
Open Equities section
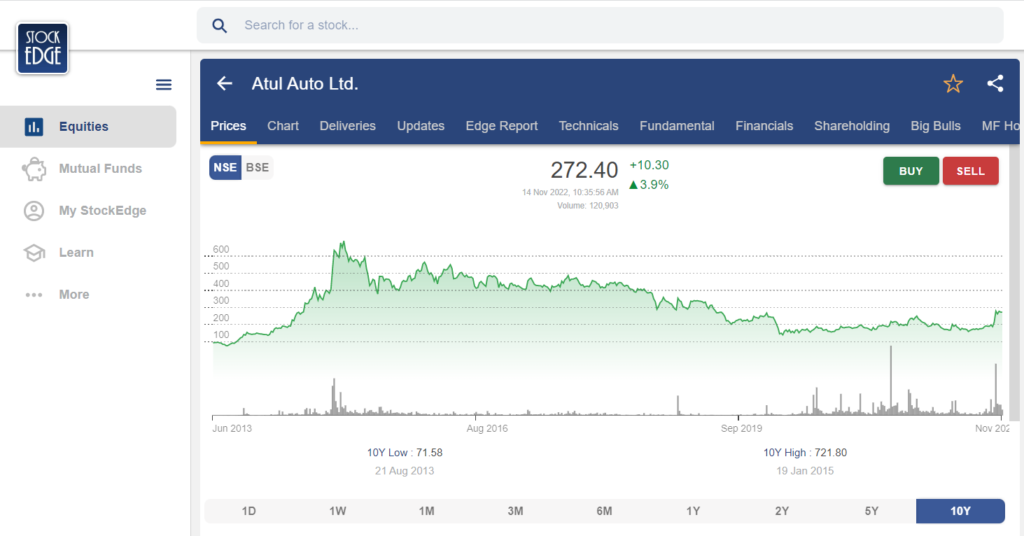88,127
